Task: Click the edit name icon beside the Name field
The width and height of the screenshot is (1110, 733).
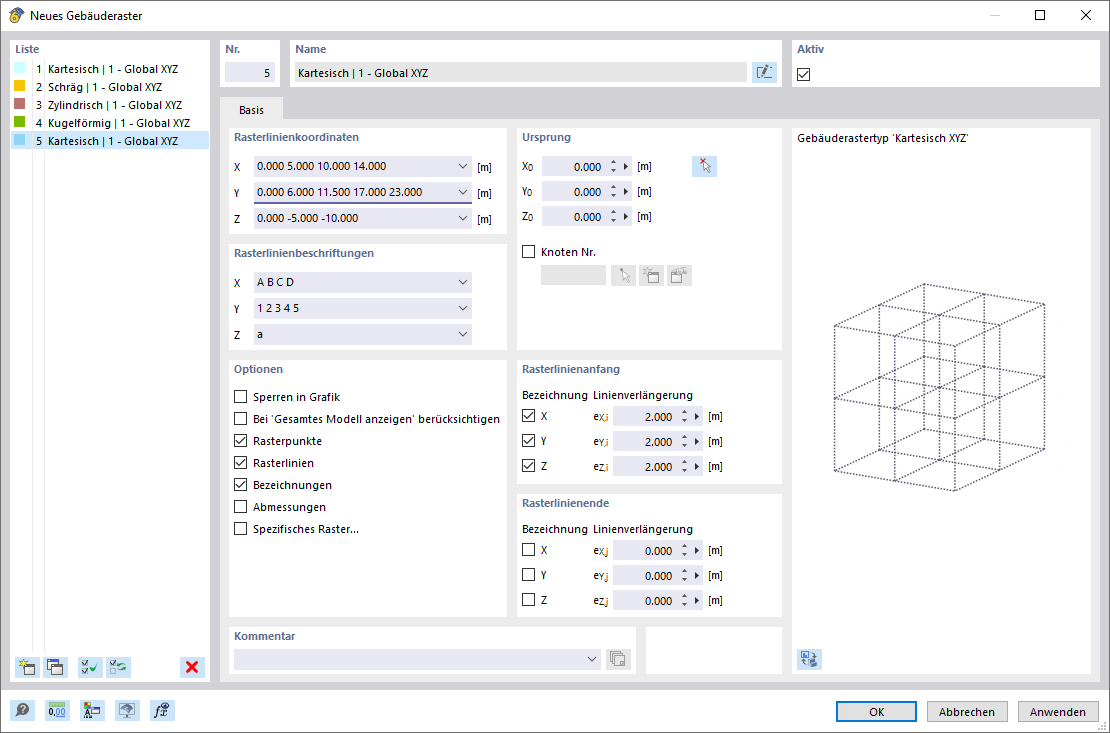Action: [764, 72]
